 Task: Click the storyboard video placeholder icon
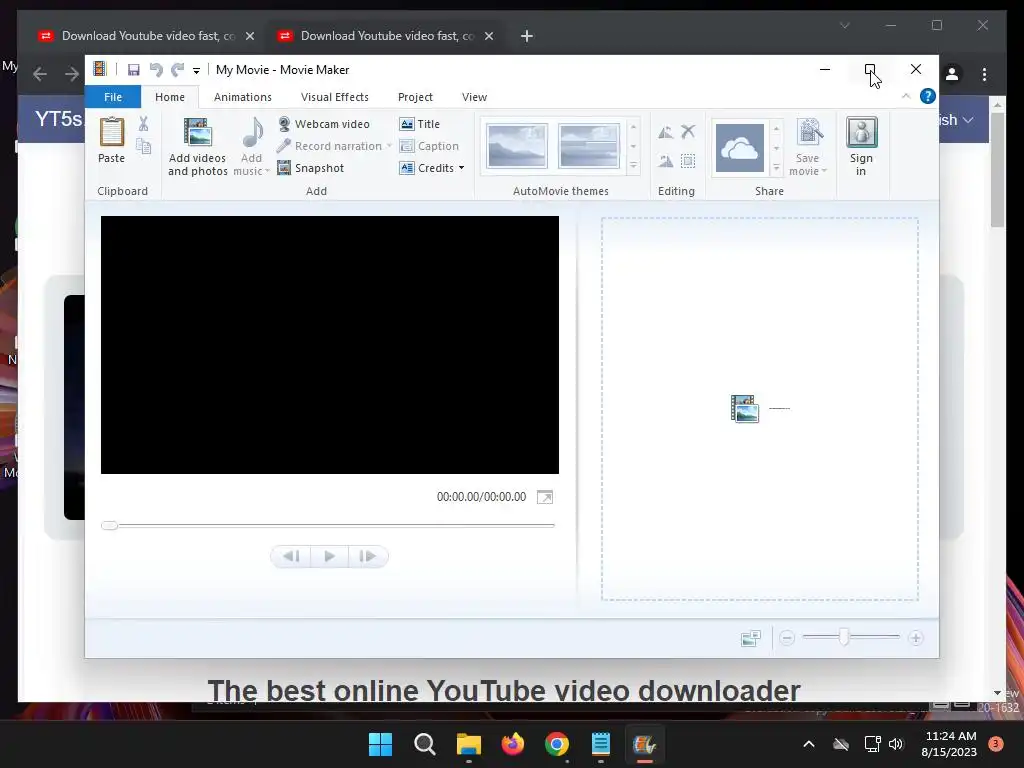coord(744,409)
